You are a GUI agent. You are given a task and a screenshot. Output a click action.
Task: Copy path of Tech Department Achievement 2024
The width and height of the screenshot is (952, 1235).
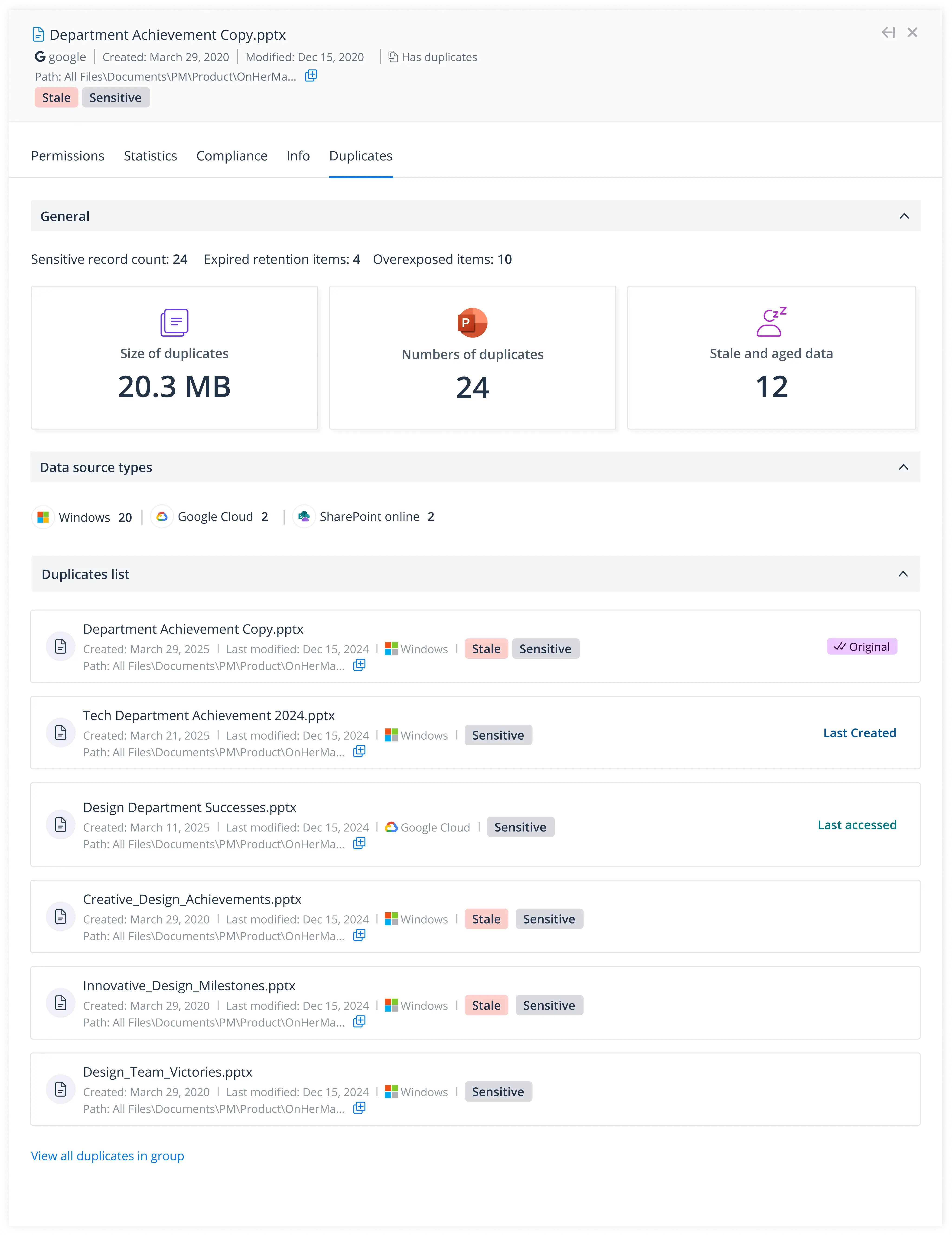359,751
